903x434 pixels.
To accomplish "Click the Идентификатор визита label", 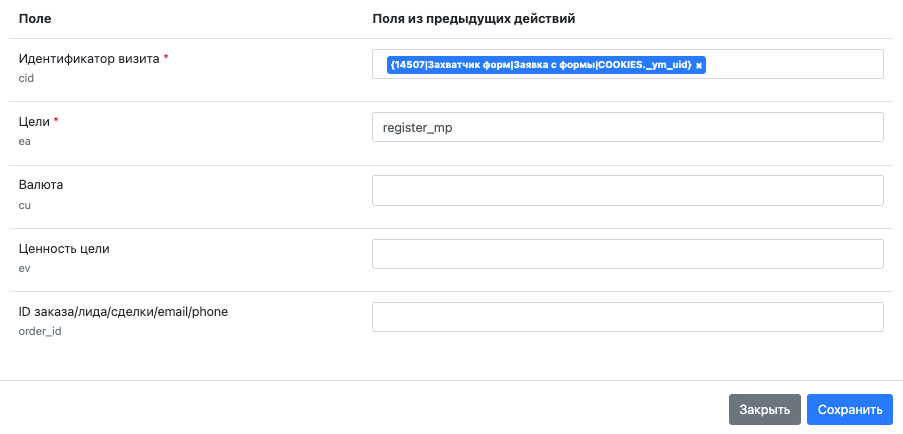I will coord(89,59).
